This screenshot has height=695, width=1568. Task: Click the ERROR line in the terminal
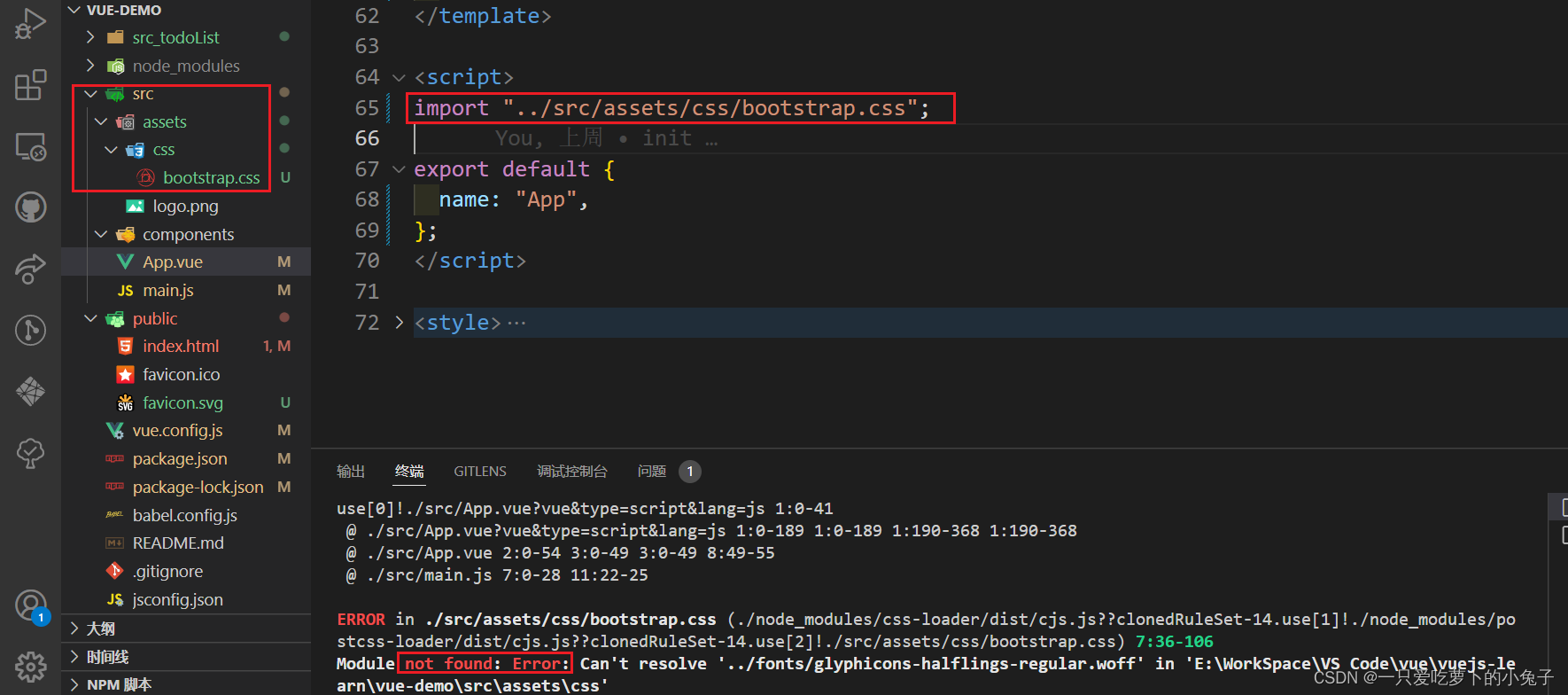(x=926, y=620)
